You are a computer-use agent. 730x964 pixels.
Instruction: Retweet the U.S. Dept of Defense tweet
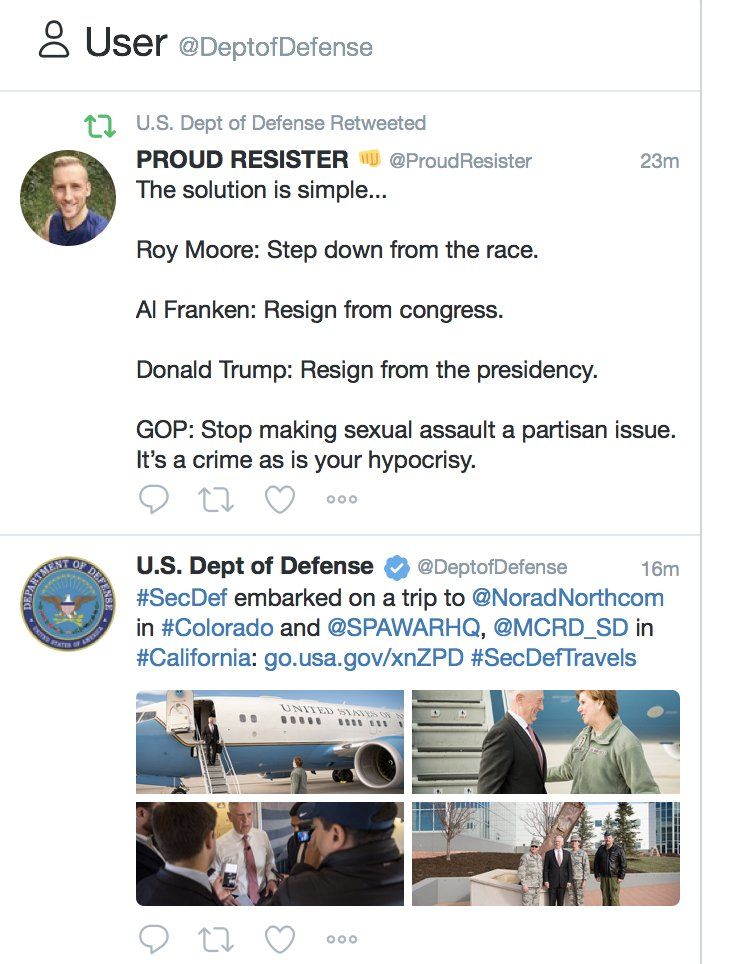pyautogui.click(x=217, y=938)
